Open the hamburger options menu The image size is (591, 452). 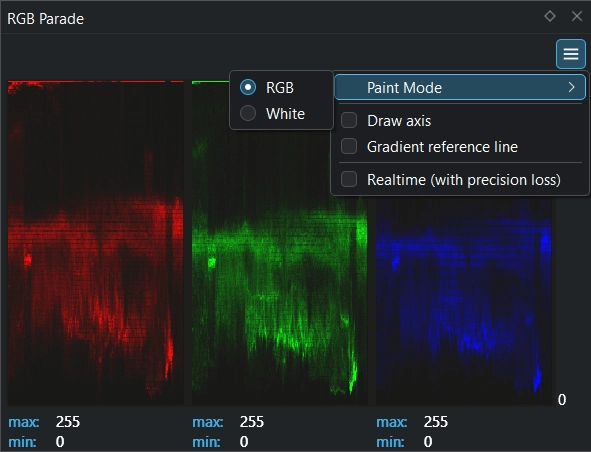point(571,54)
